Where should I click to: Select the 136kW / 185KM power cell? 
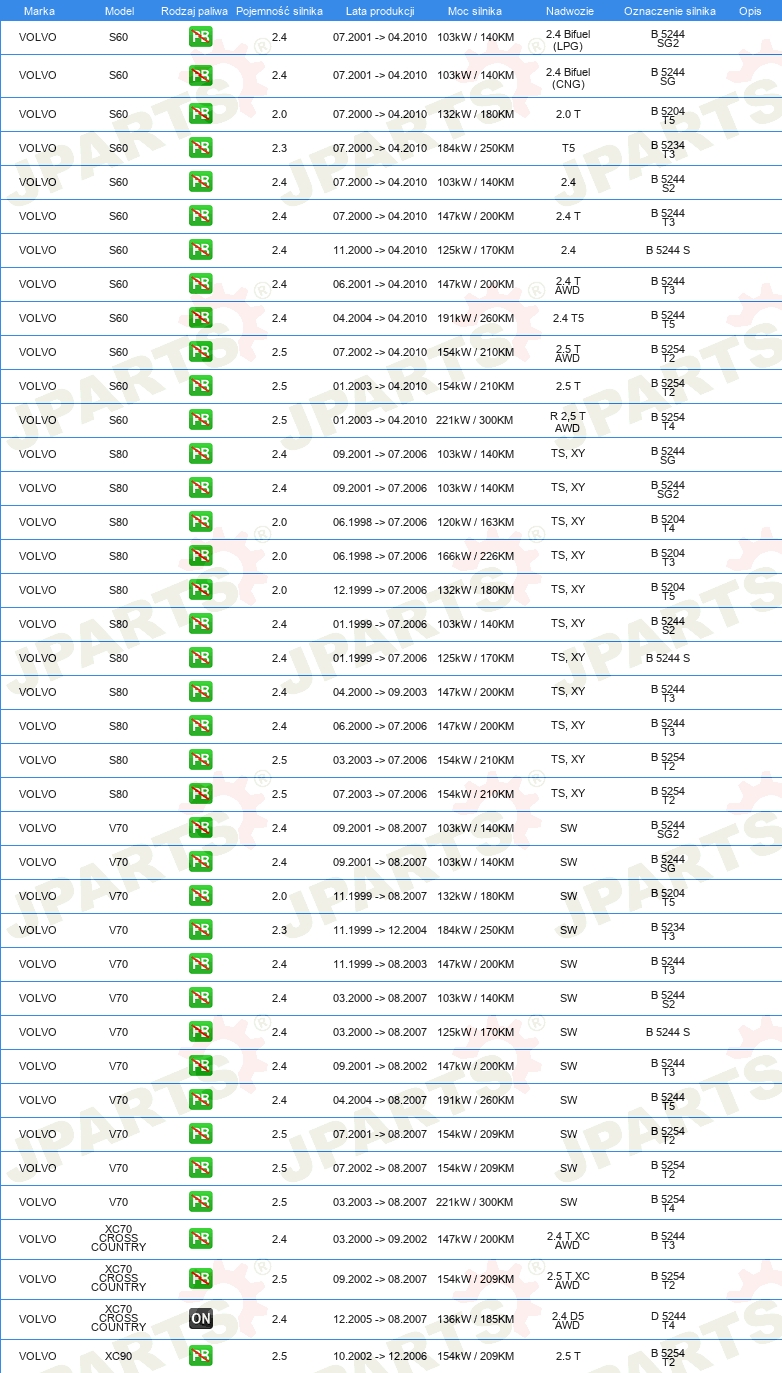click(x=475, y=1319)
